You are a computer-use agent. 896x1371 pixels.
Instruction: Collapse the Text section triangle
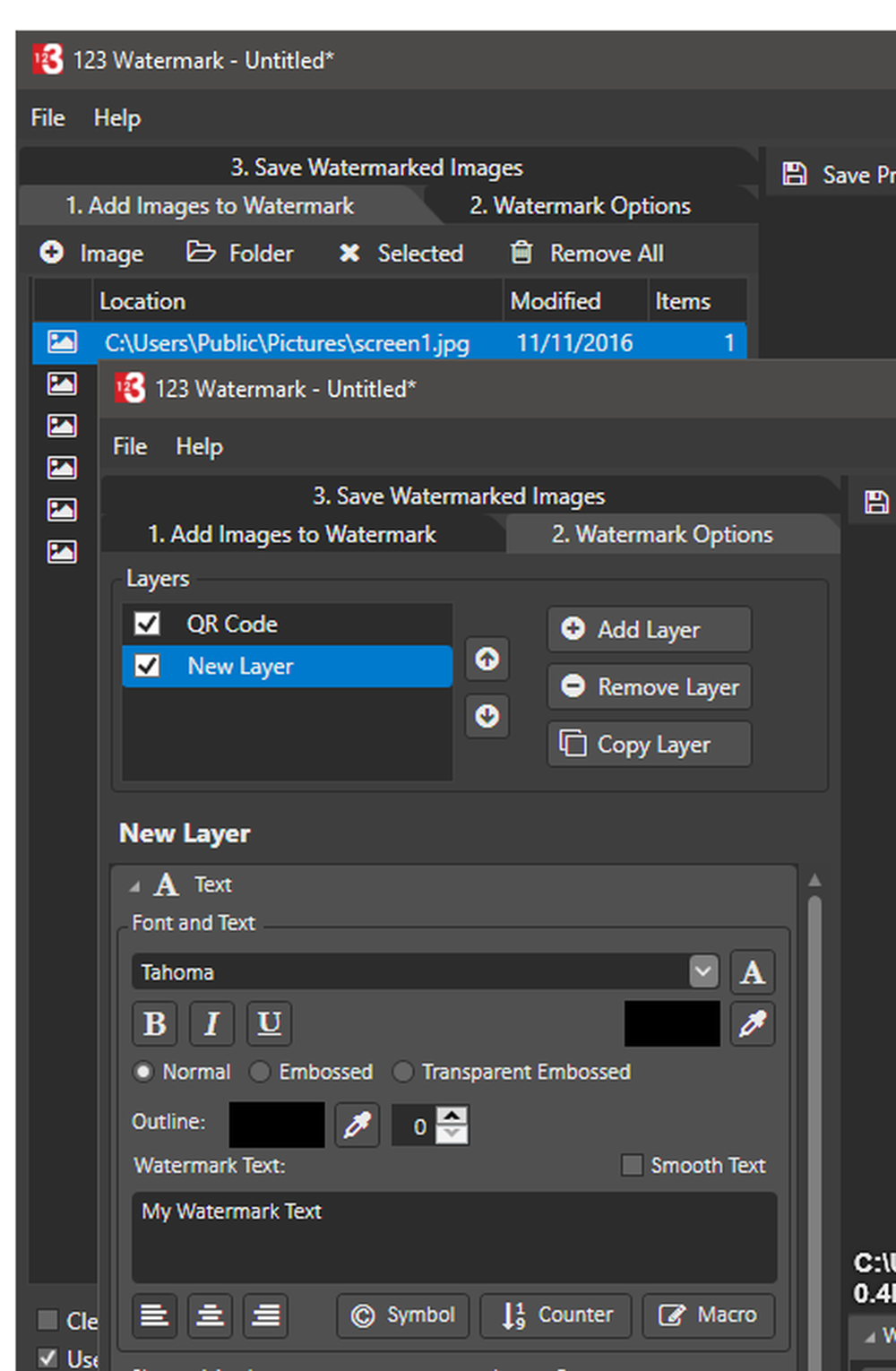point(134,886)
